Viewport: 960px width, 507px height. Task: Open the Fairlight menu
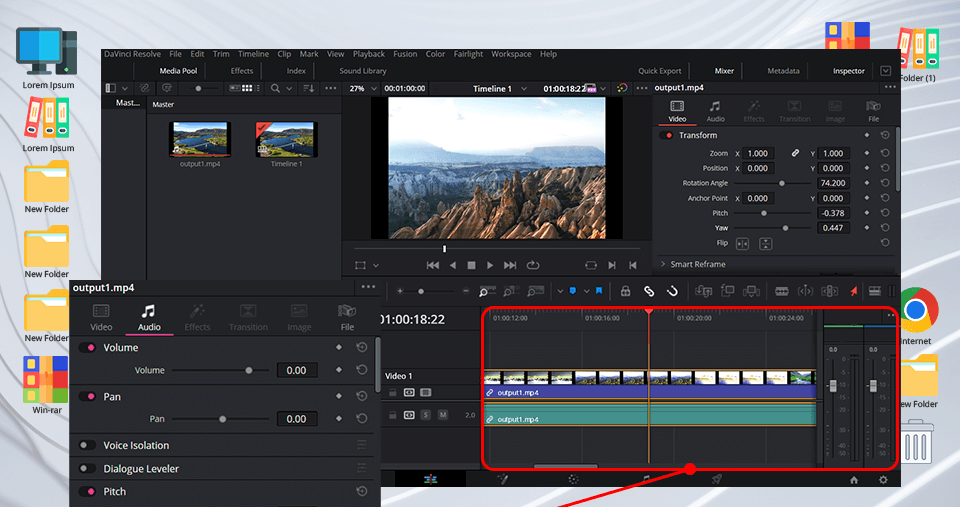468,54
